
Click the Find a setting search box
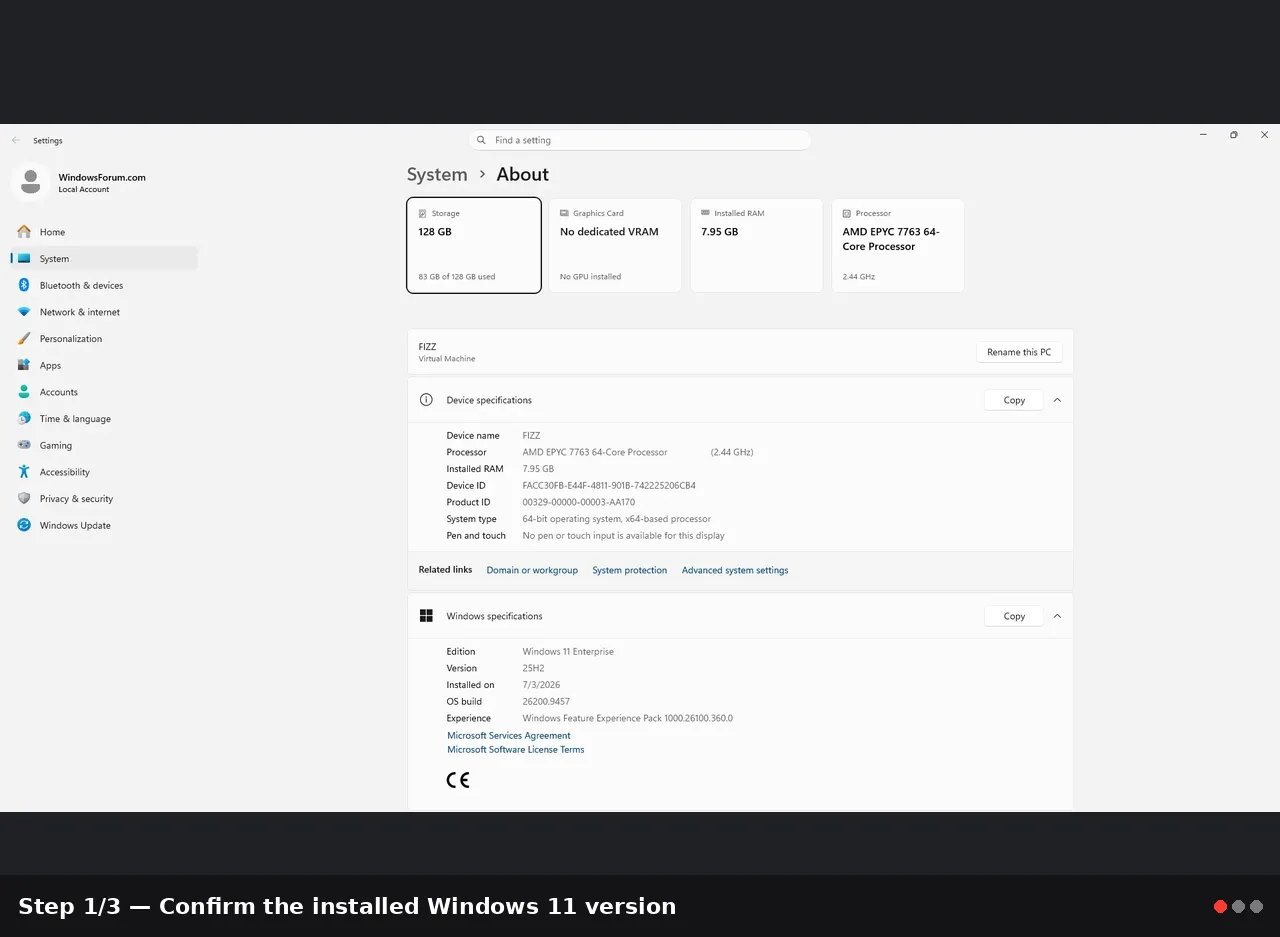(x=640, y=140)
